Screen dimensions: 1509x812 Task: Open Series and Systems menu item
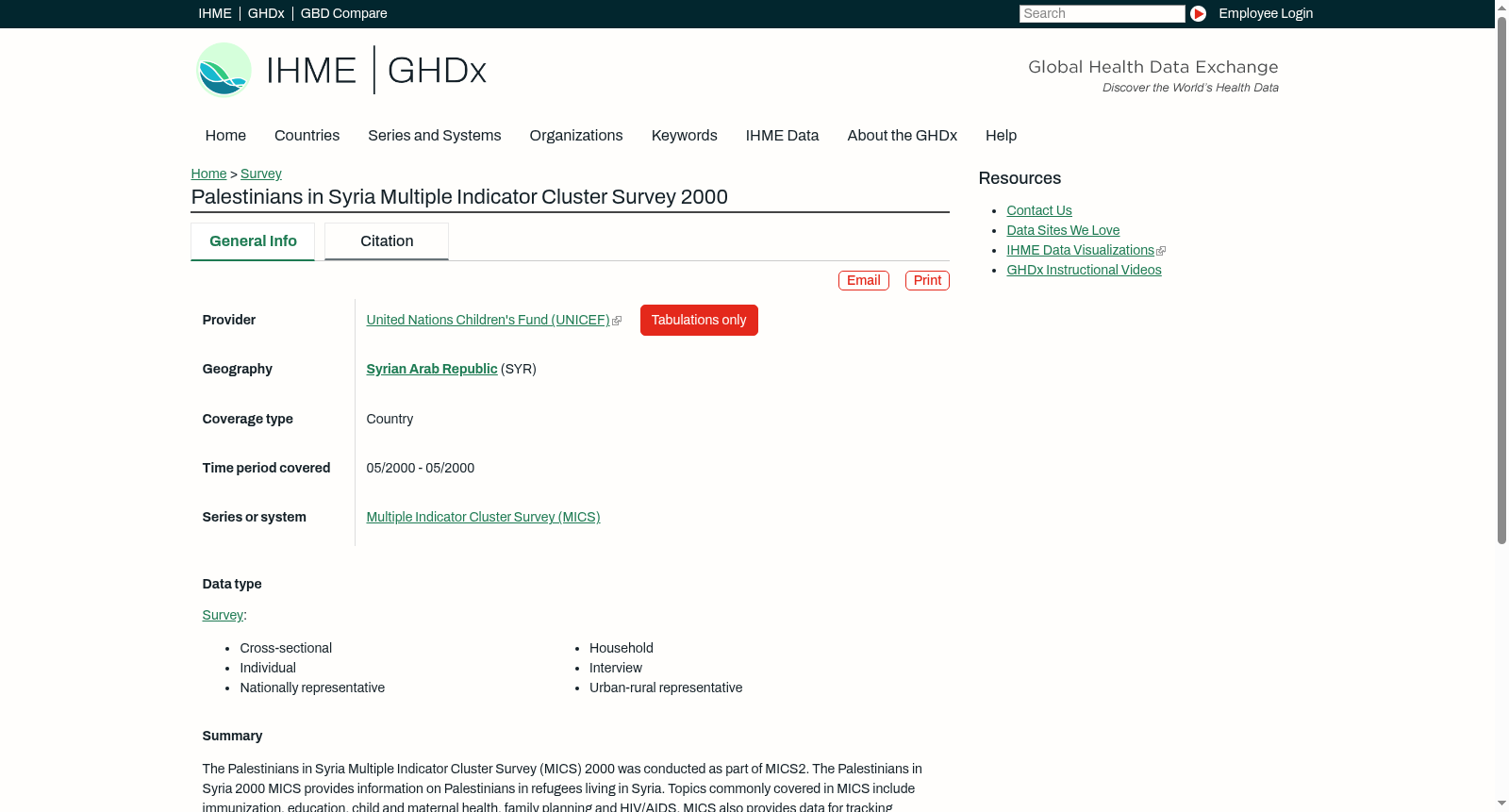tap(434, 136)
